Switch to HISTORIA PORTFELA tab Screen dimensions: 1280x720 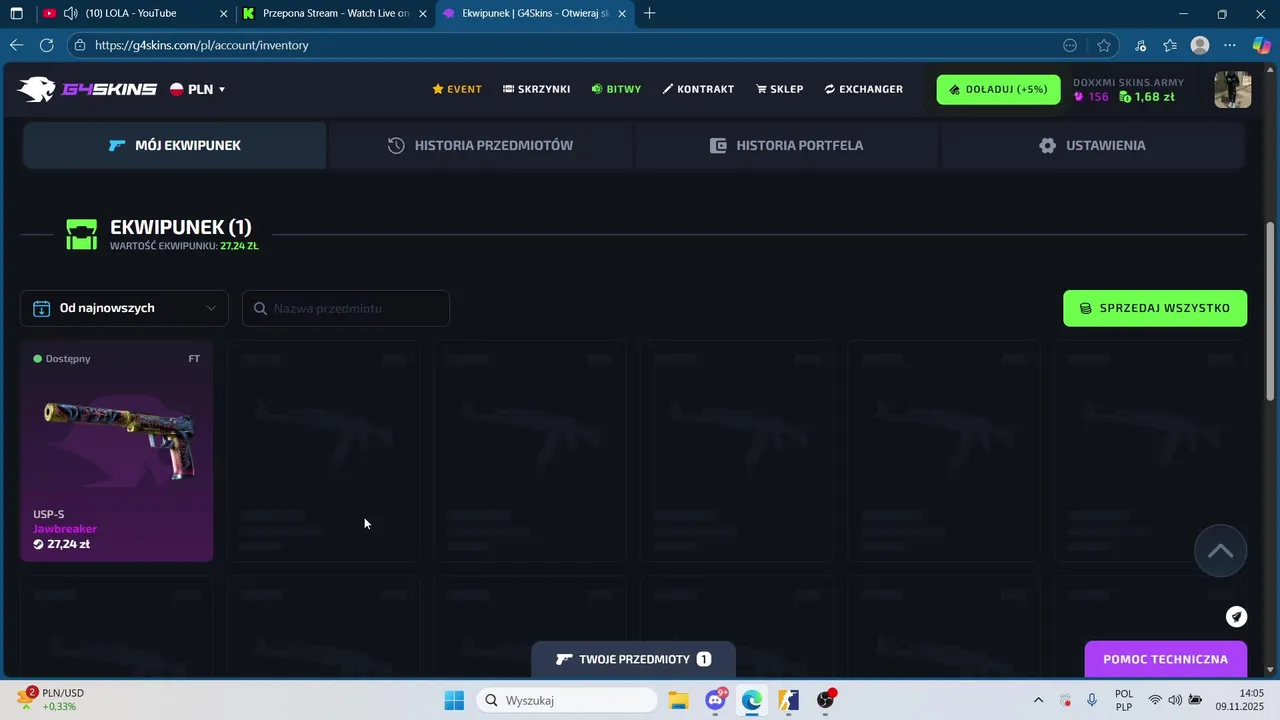click(786, 145)
